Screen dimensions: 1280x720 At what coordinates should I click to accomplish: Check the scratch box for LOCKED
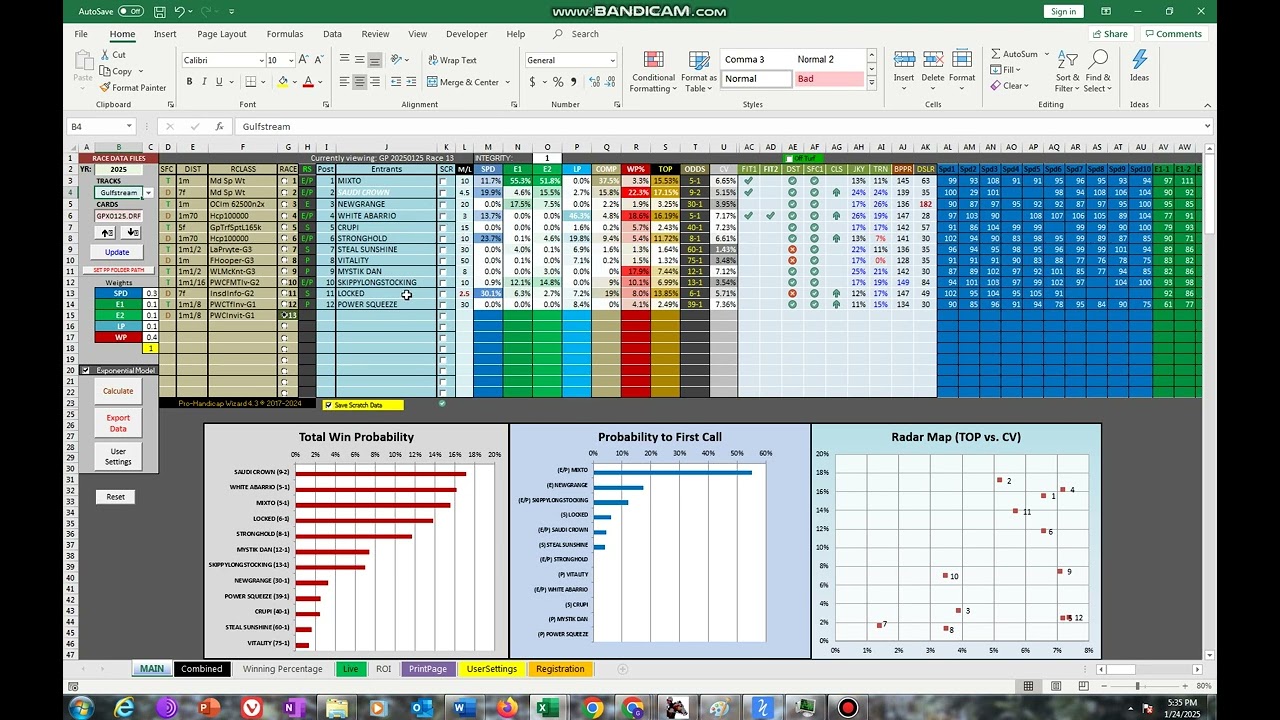(x=443, y=294)
